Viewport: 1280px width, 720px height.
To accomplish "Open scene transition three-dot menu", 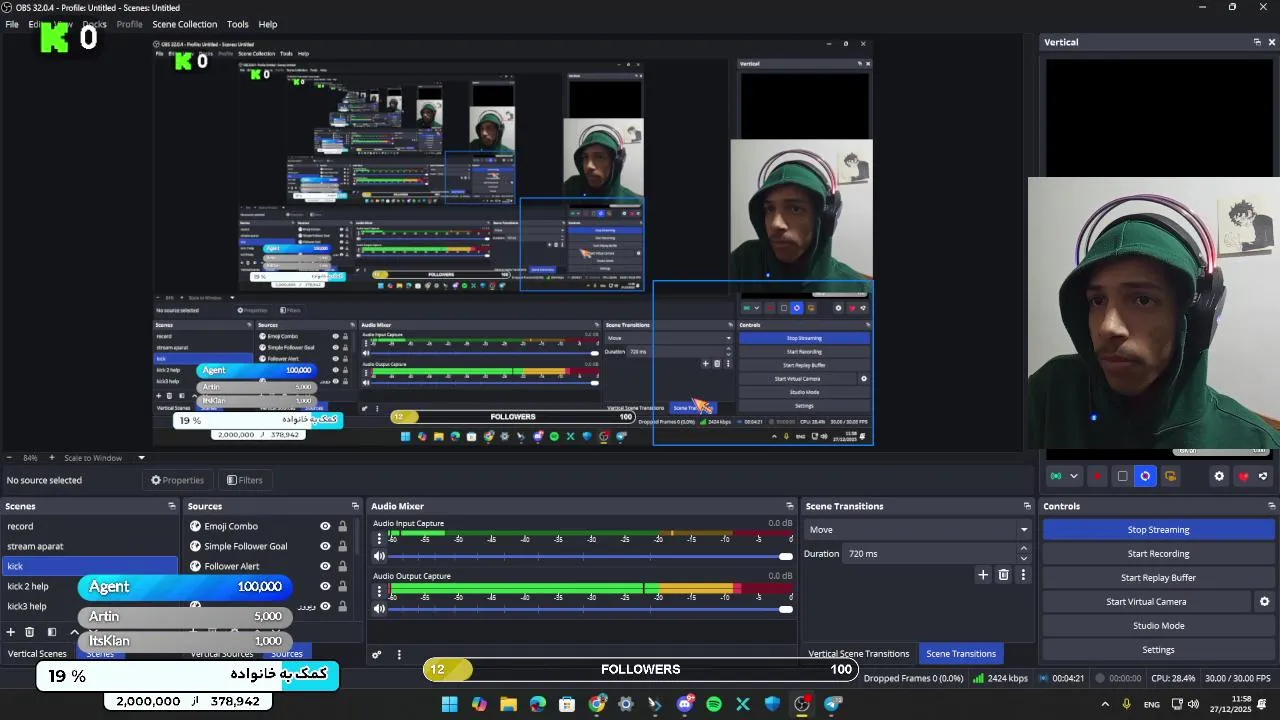I will coord(1023,575).
